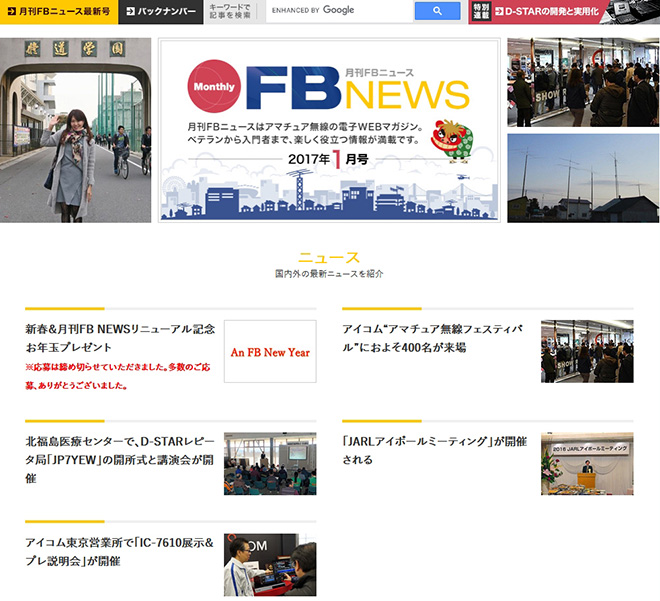Image resolution: width=660 pixels, height=601 pixels.
Task: Click the JARL meeting podium thumbnail
Action: (x=587, y=463)
